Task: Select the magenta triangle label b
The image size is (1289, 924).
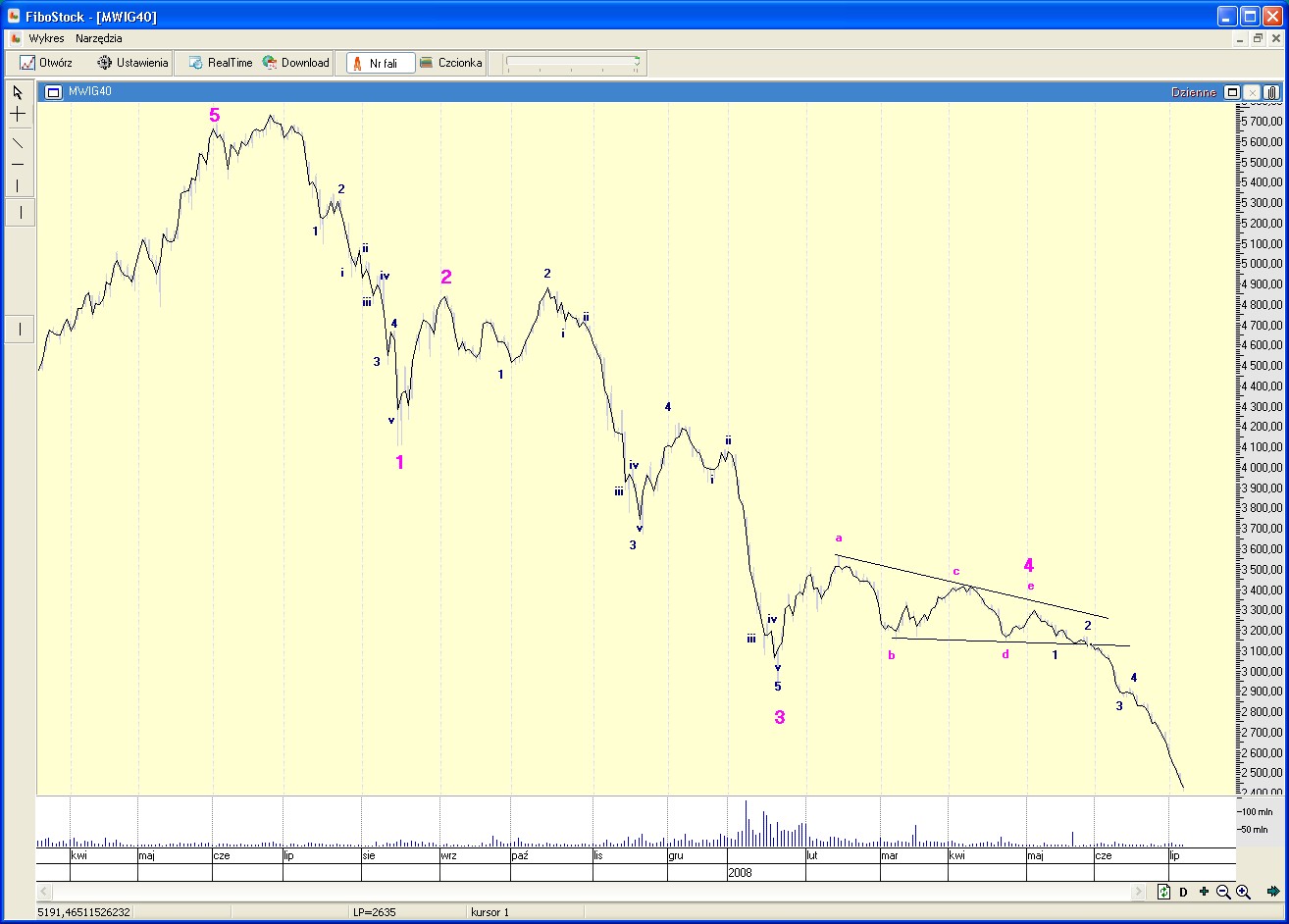Action: [x=892, y=655]
